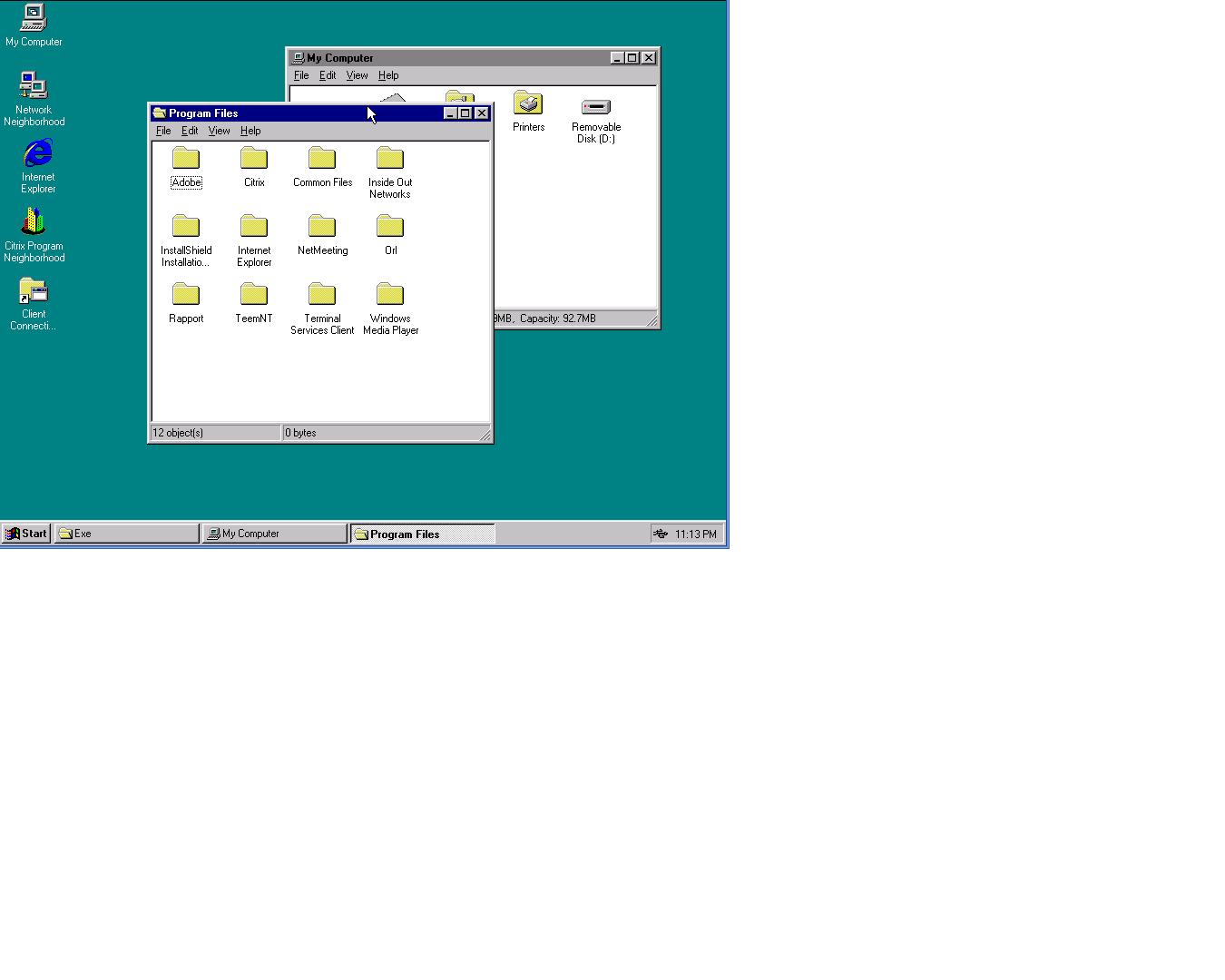Open Network Neighborhood on the desktop

coord(34,86)
